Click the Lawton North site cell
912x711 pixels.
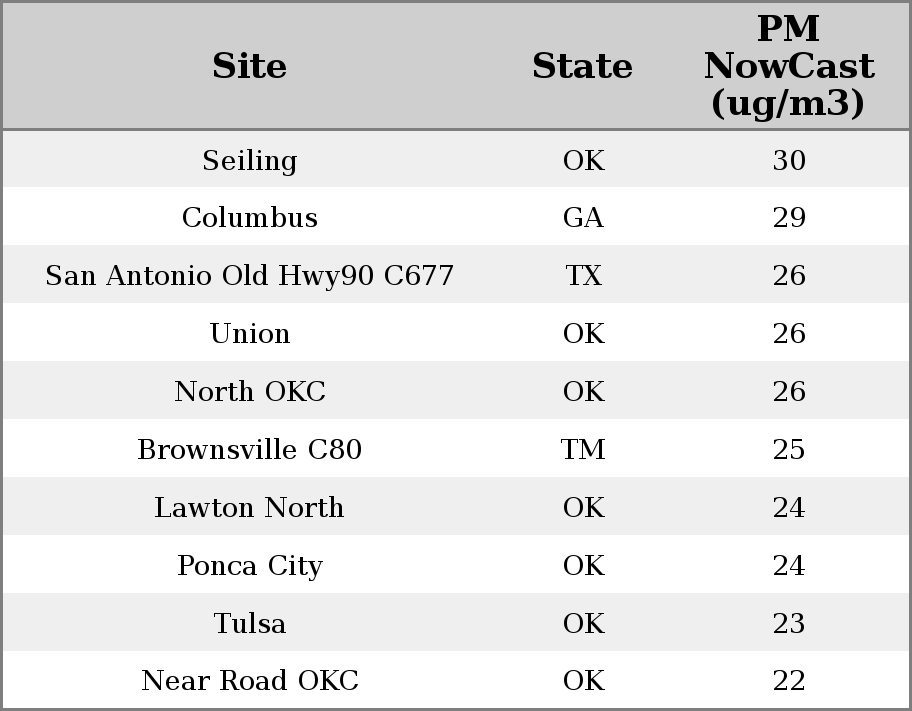point(250,508)
